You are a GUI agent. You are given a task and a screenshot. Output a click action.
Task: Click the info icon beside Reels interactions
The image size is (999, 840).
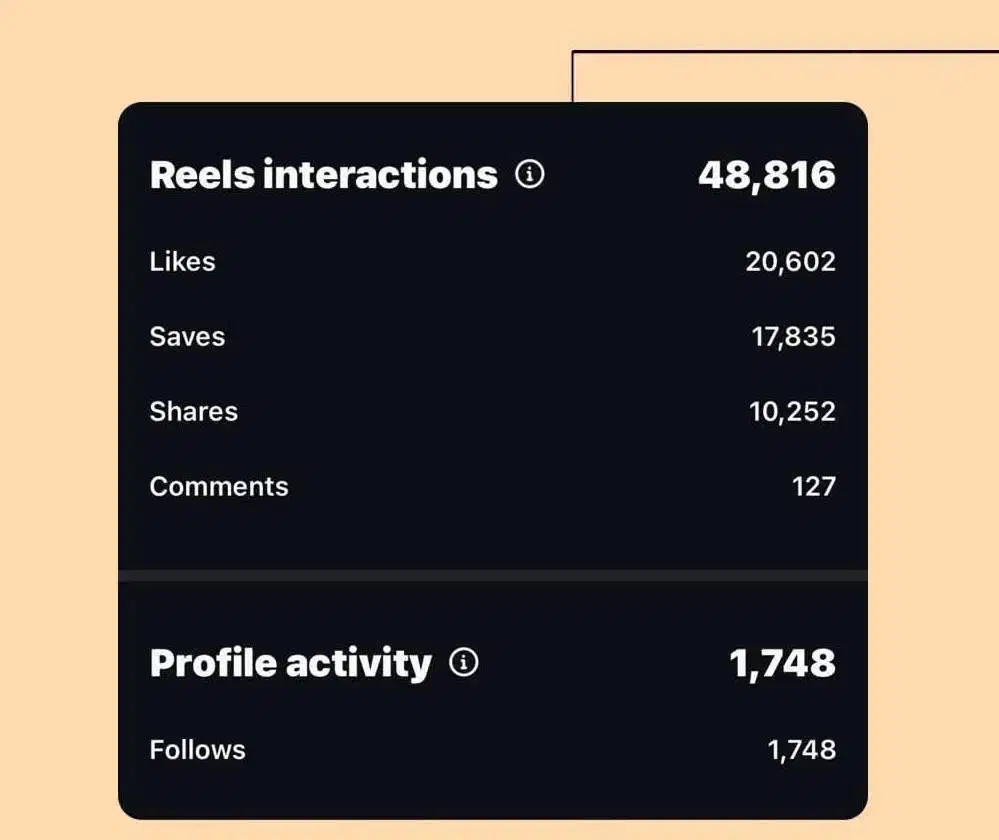(530, 175)
